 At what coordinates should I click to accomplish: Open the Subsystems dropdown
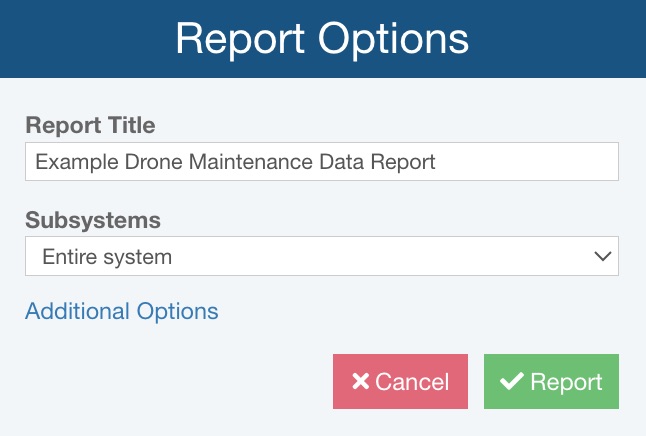click(x=320, y=257)
